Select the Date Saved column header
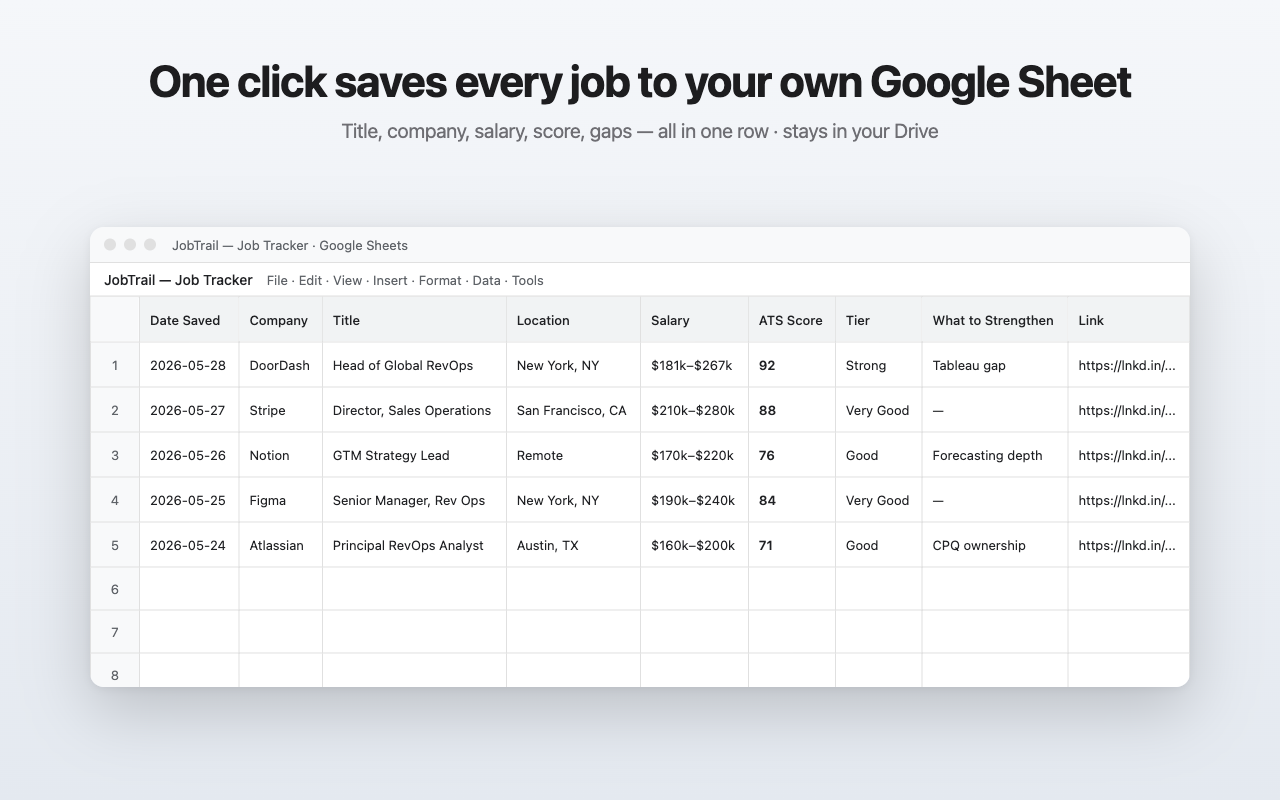 189,320
